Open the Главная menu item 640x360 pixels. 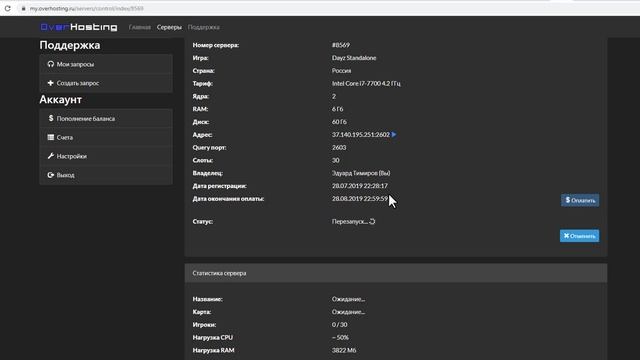click(140, 27)
